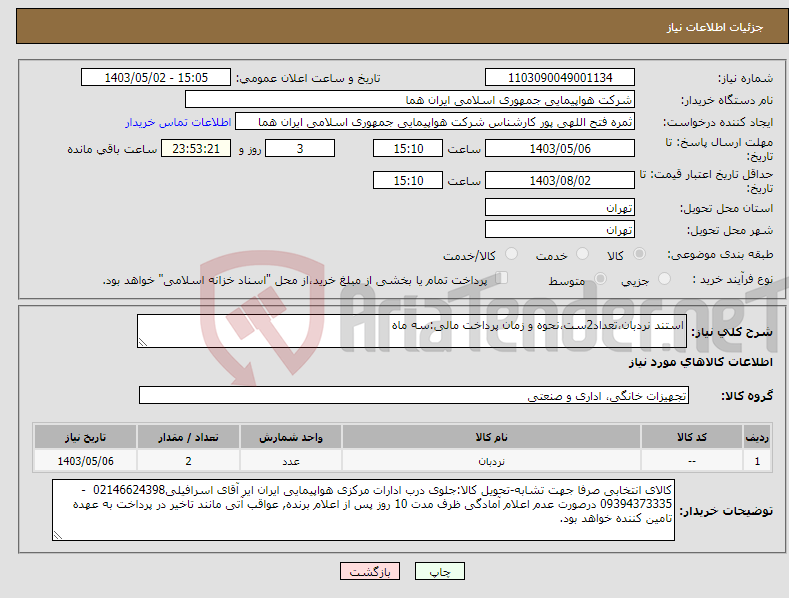Click the نام دستگاه خریدار field
789x598 pixels.
point(410,100)
